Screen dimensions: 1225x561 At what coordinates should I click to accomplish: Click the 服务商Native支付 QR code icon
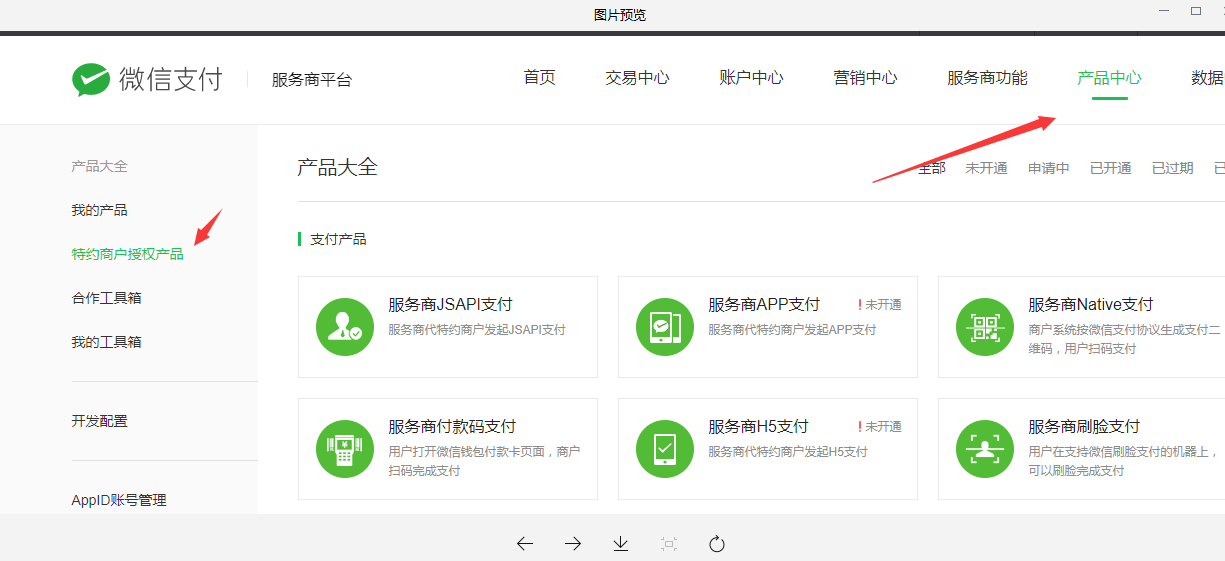coord(985,327)
